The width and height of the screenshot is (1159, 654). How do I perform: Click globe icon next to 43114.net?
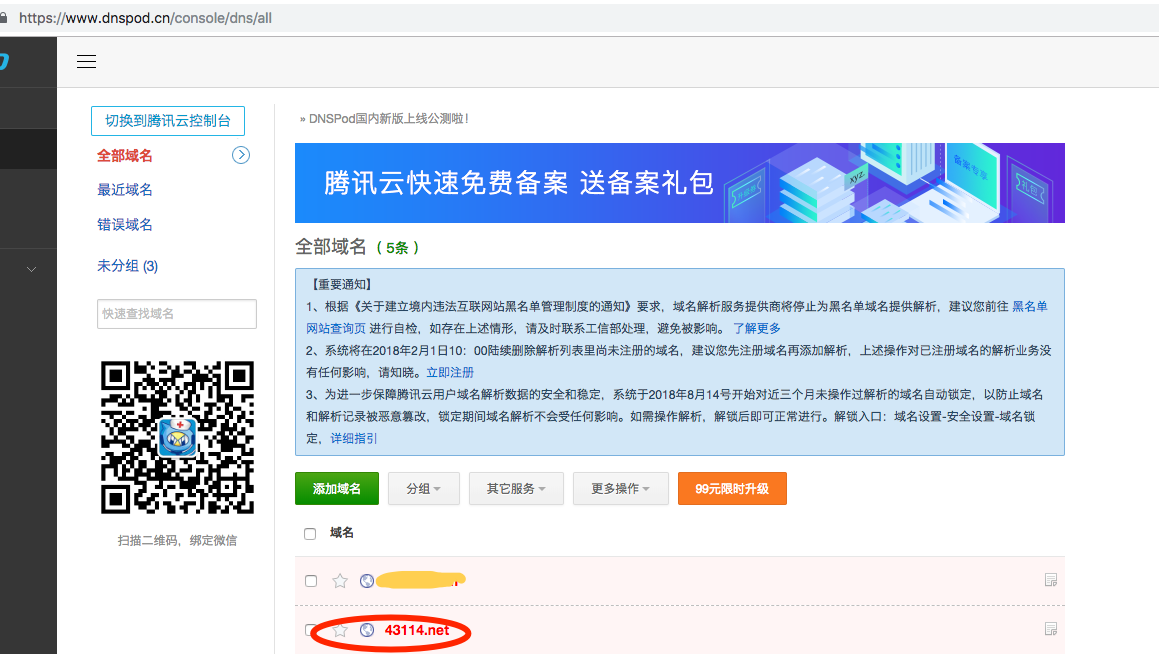click(367, 630)
